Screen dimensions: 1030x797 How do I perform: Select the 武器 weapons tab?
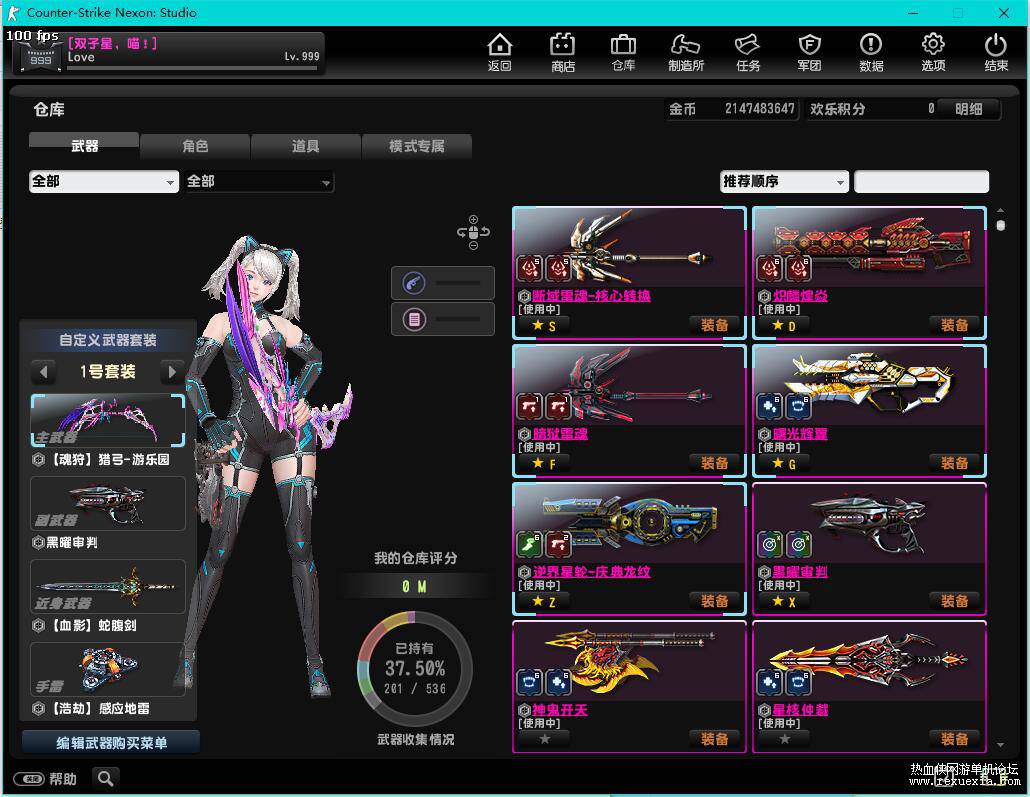(84, 146)
